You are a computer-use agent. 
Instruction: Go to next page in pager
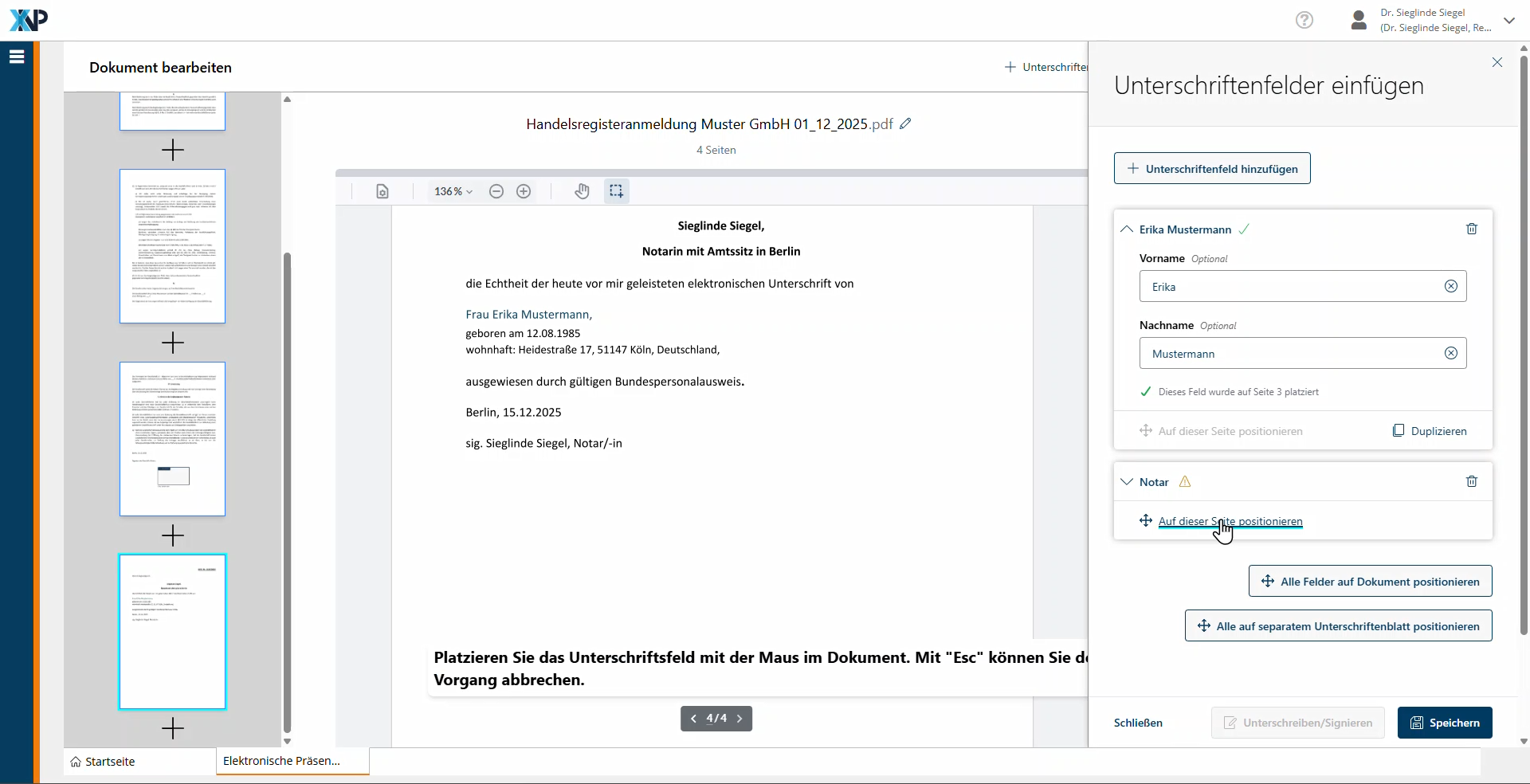(739, 719)
